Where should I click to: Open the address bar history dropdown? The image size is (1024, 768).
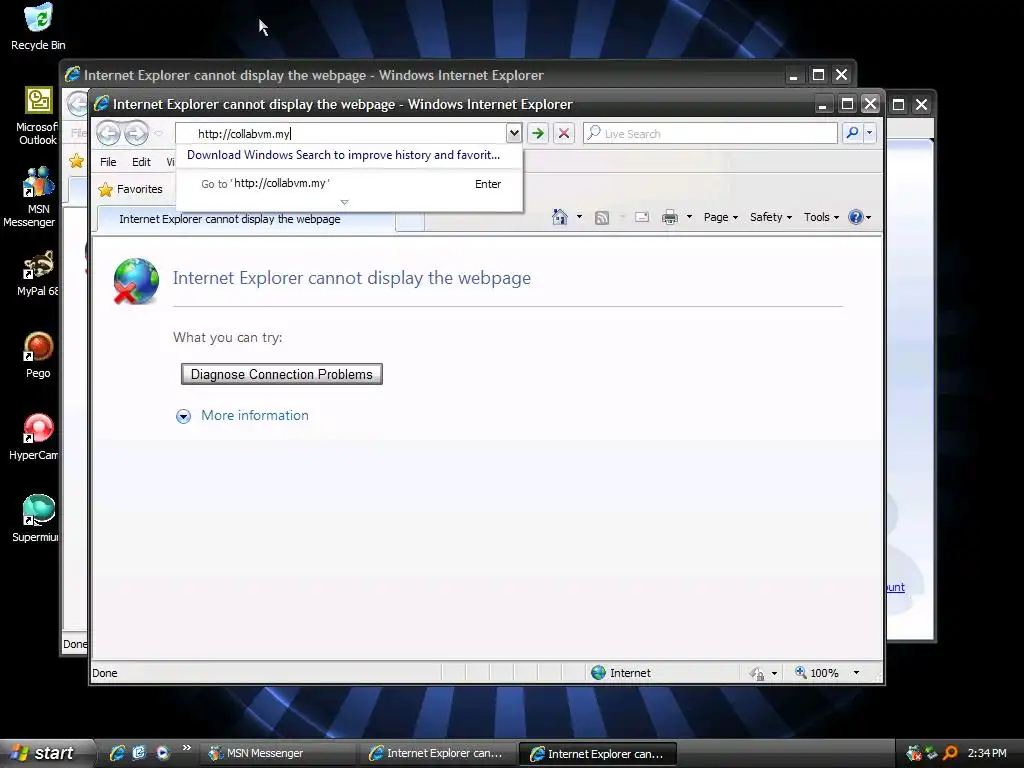click(514, 133)
